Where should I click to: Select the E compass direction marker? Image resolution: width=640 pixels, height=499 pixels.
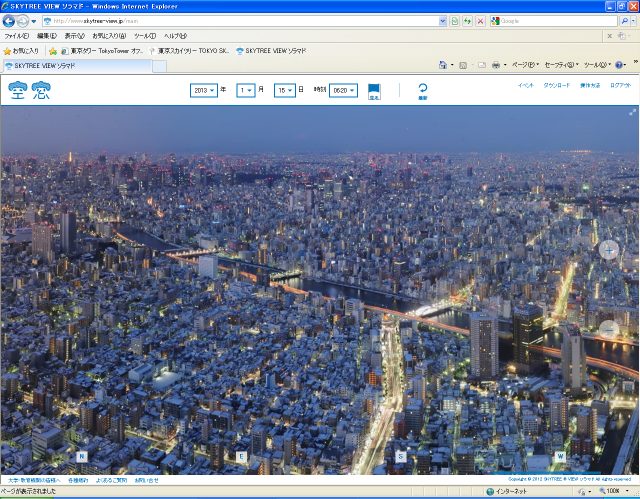(241, 456)
